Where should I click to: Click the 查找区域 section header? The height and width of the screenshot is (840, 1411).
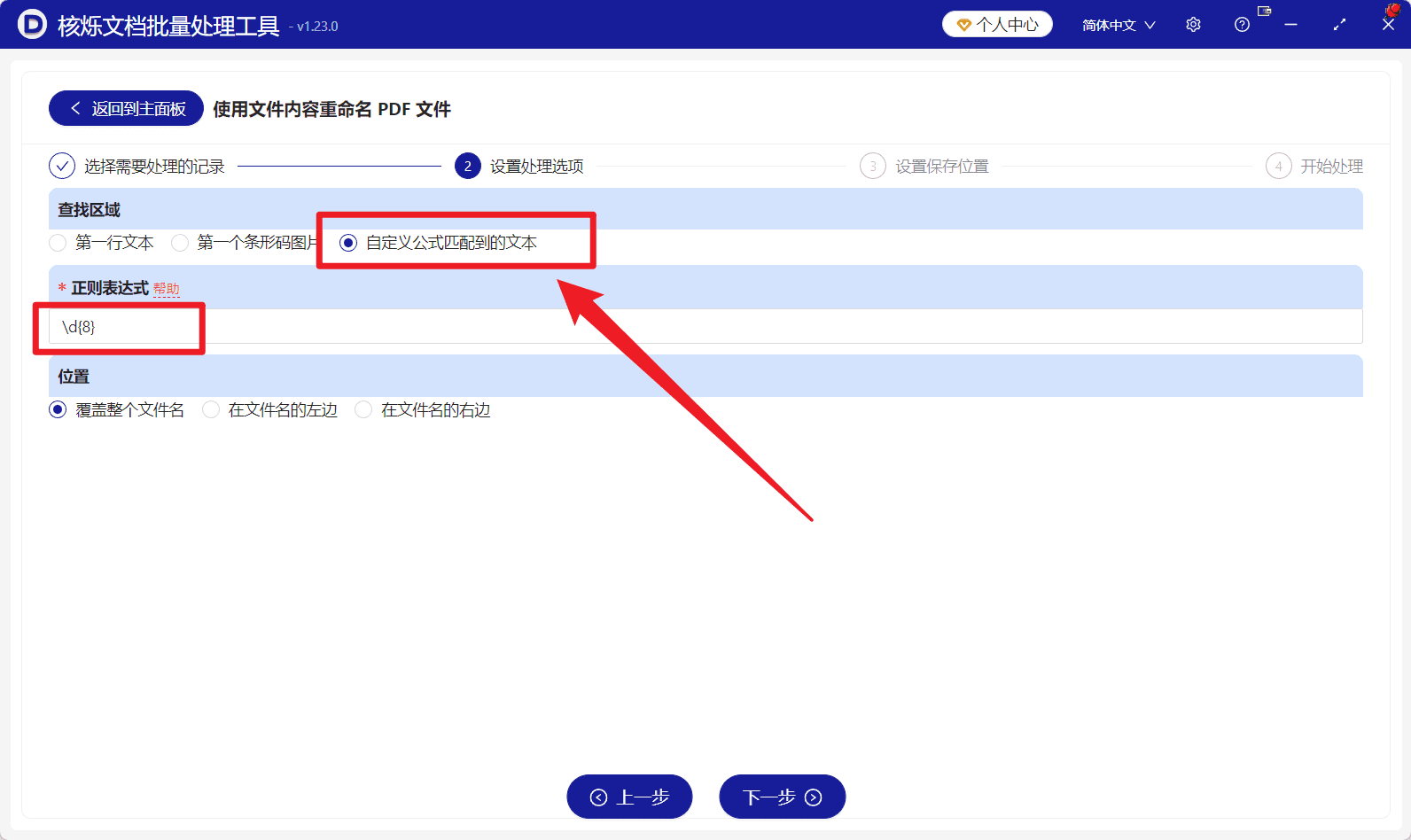click(x=705, y=209)
